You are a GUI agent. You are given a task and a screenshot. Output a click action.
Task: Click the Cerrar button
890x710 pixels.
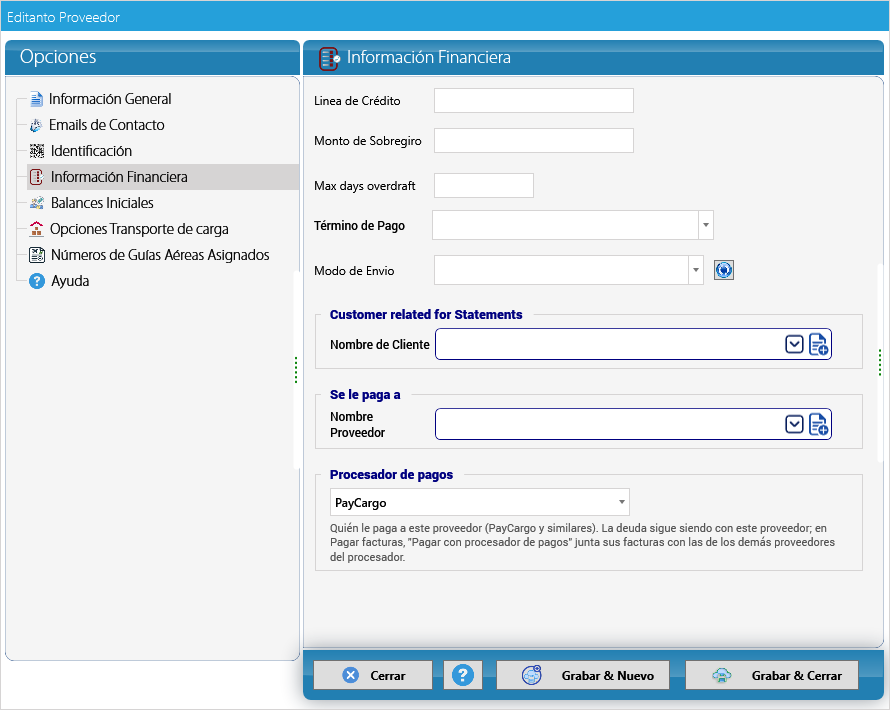point(373,675)
